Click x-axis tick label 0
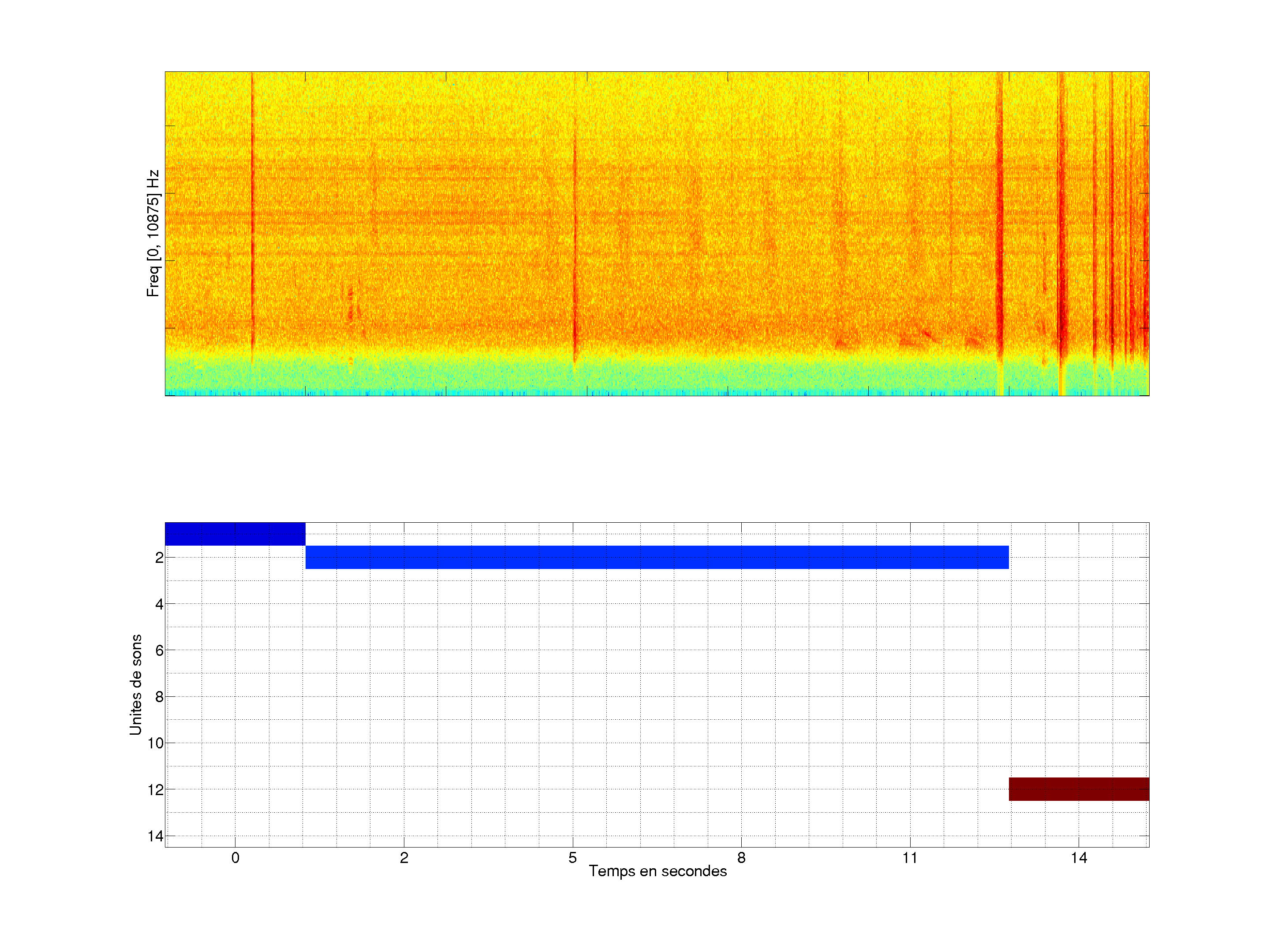Image resolution: width=1270 pixels, height=952 pixels. point(235,858)
